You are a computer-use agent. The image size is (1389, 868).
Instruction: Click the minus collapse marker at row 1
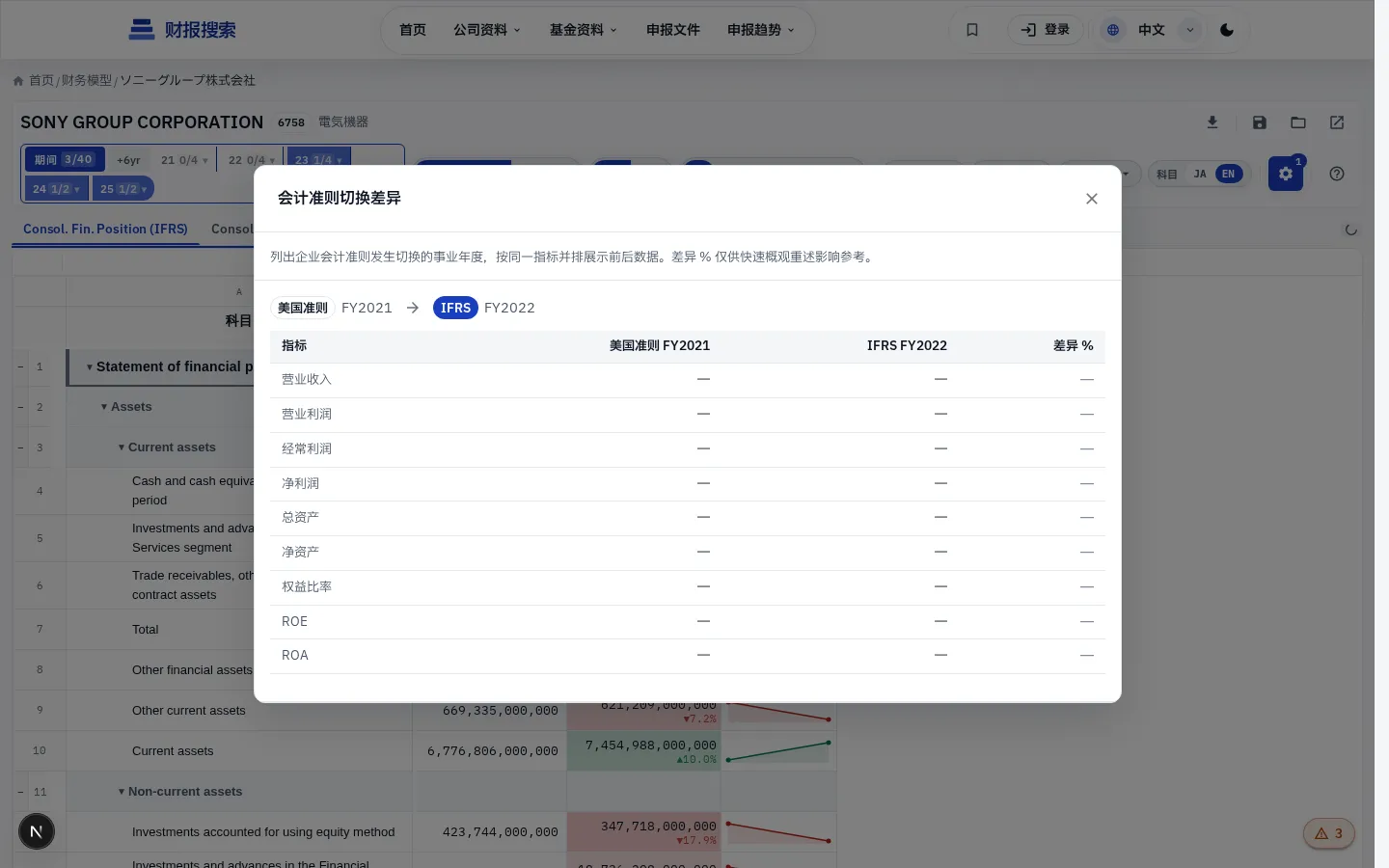click(x=20, y=367)
